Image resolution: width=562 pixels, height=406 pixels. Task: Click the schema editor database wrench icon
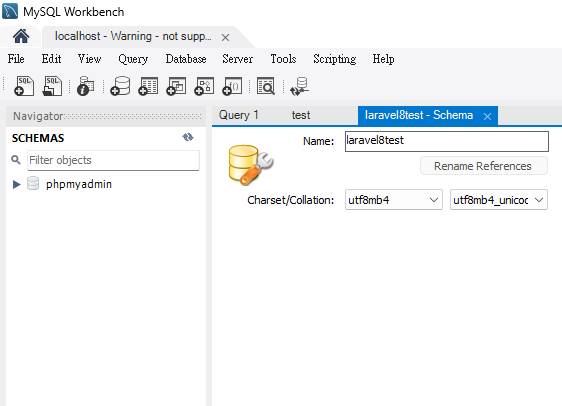[251, 165]
